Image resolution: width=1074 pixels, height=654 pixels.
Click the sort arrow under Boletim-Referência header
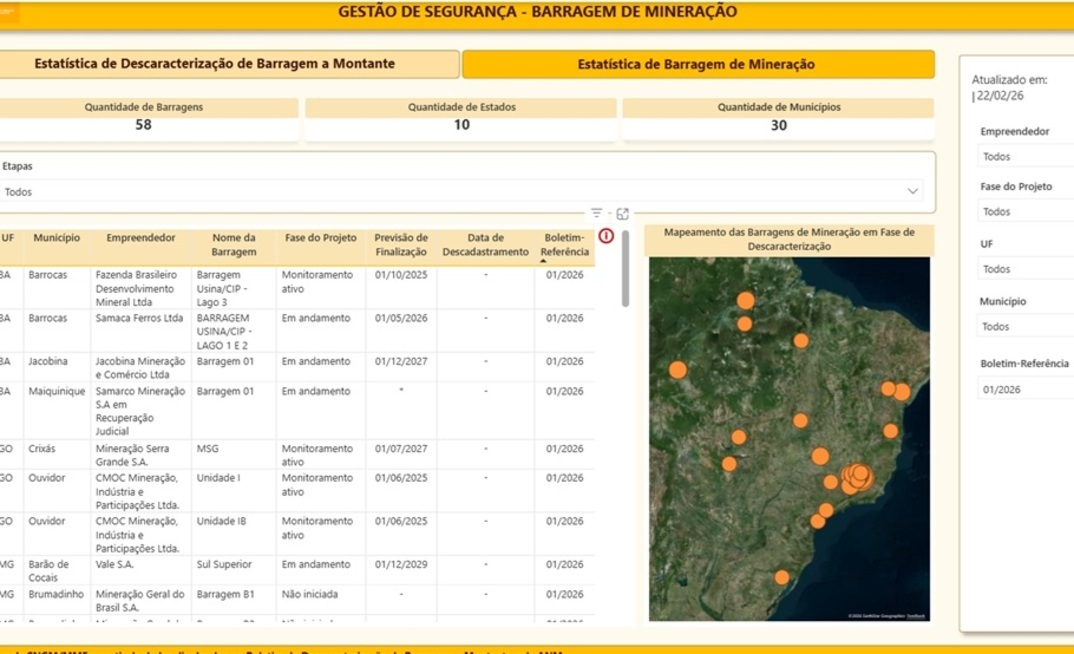coord(543,261)
